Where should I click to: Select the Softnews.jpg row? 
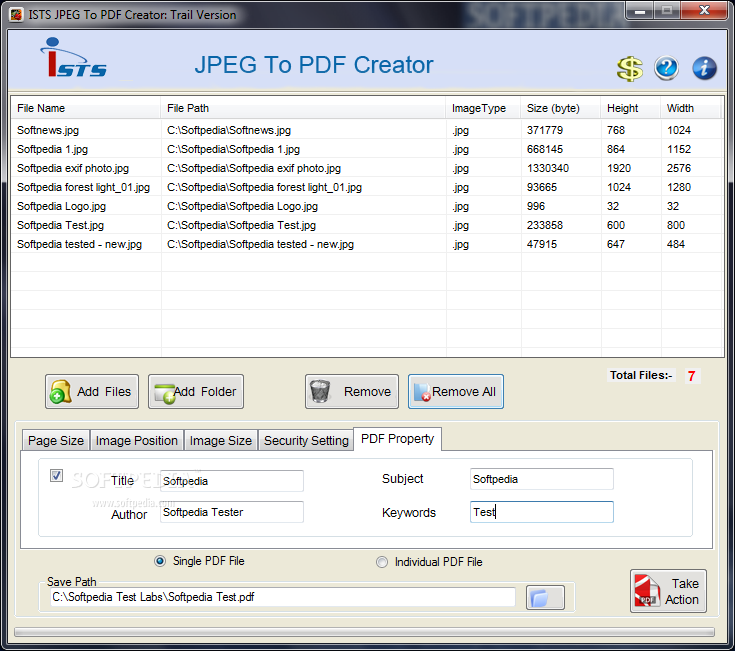coord(367,130)
